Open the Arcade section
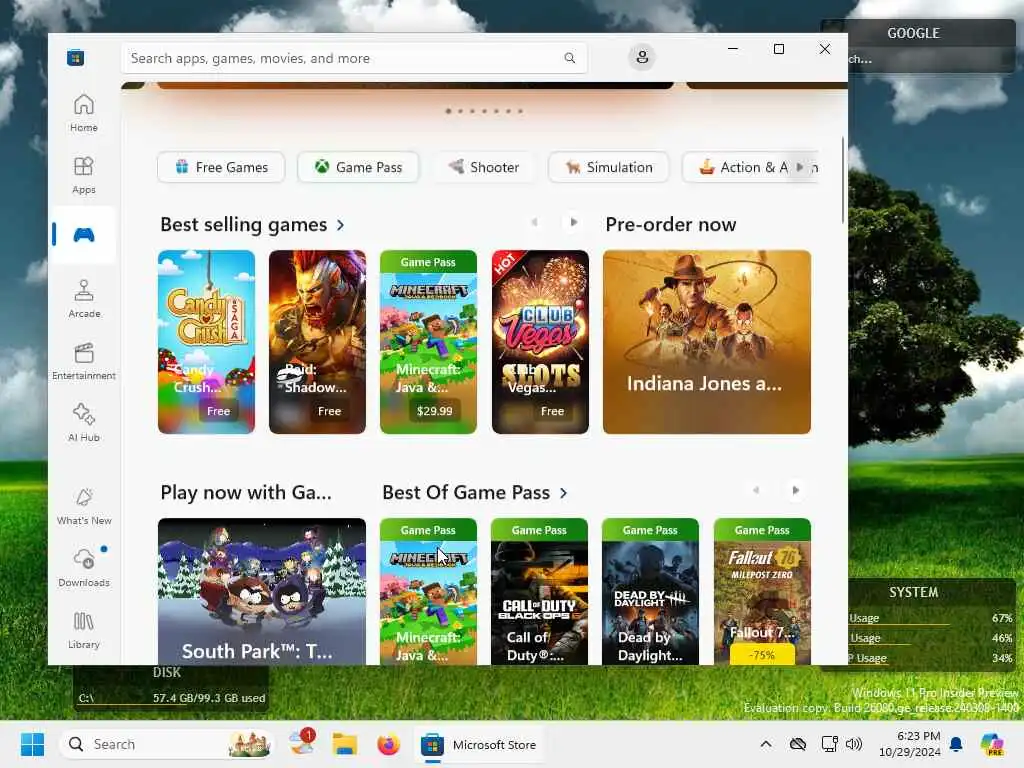The height and width of the screenshot is (768, 1024). point(84,299)
